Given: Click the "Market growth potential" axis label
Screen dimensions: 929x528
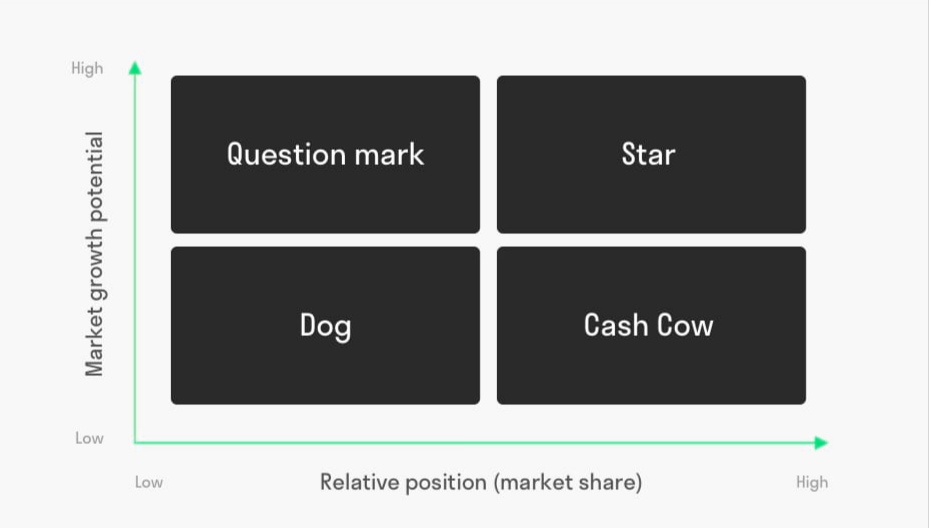Looking at the screenshot, I should (x=94, y=254).
